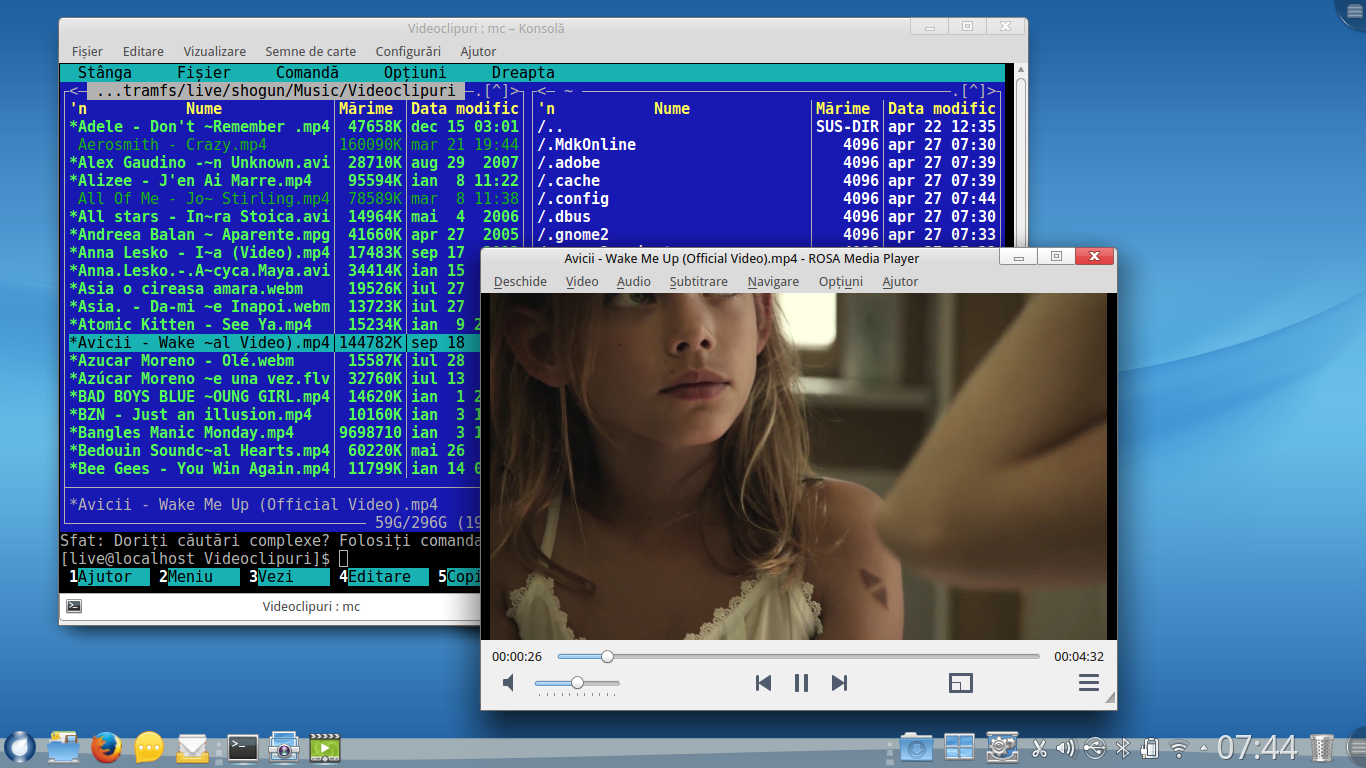Click the 4 Editare function key button
1366x768 pixels.
[383, 577]
